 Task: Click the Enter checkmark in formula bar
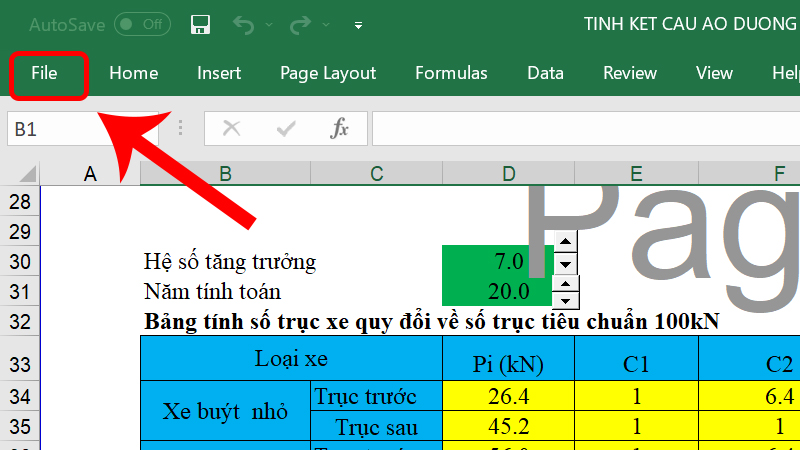coord(287,128)
